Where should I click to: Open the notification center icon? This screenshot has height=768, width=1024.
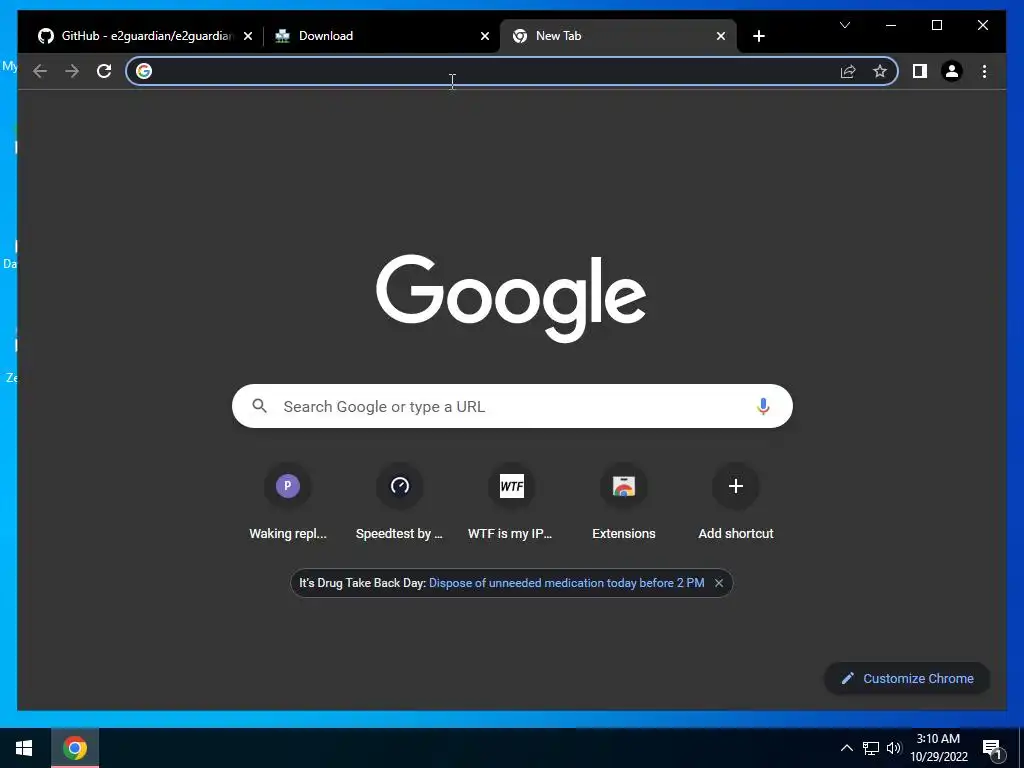[x=992, y=749]
